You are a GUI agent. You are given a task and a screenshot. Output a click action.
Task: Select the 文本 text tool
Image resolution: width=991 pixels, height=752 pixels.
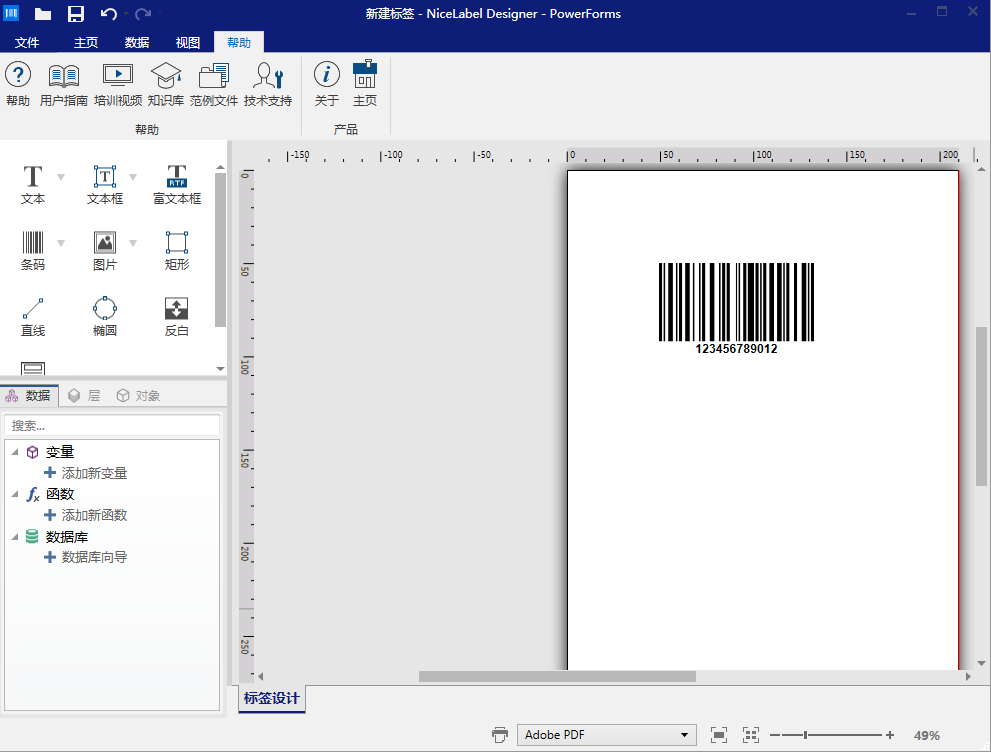tap(33, 185)
